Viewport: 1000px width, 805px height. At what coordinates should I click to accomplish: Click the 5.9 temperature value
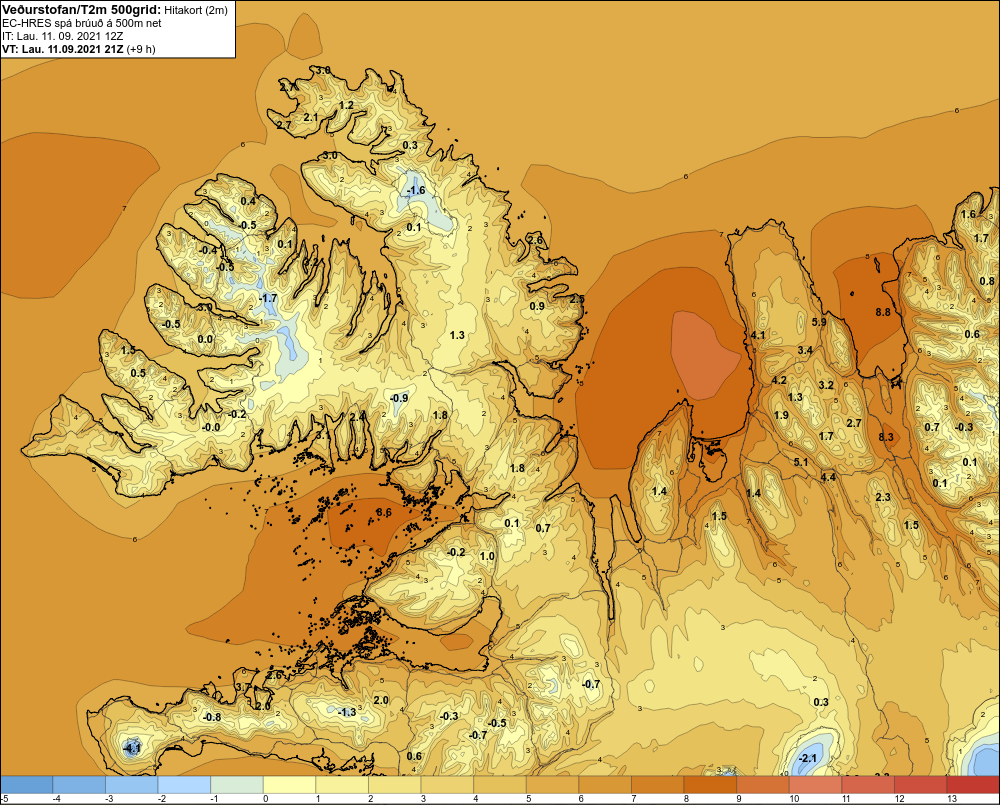819,322
